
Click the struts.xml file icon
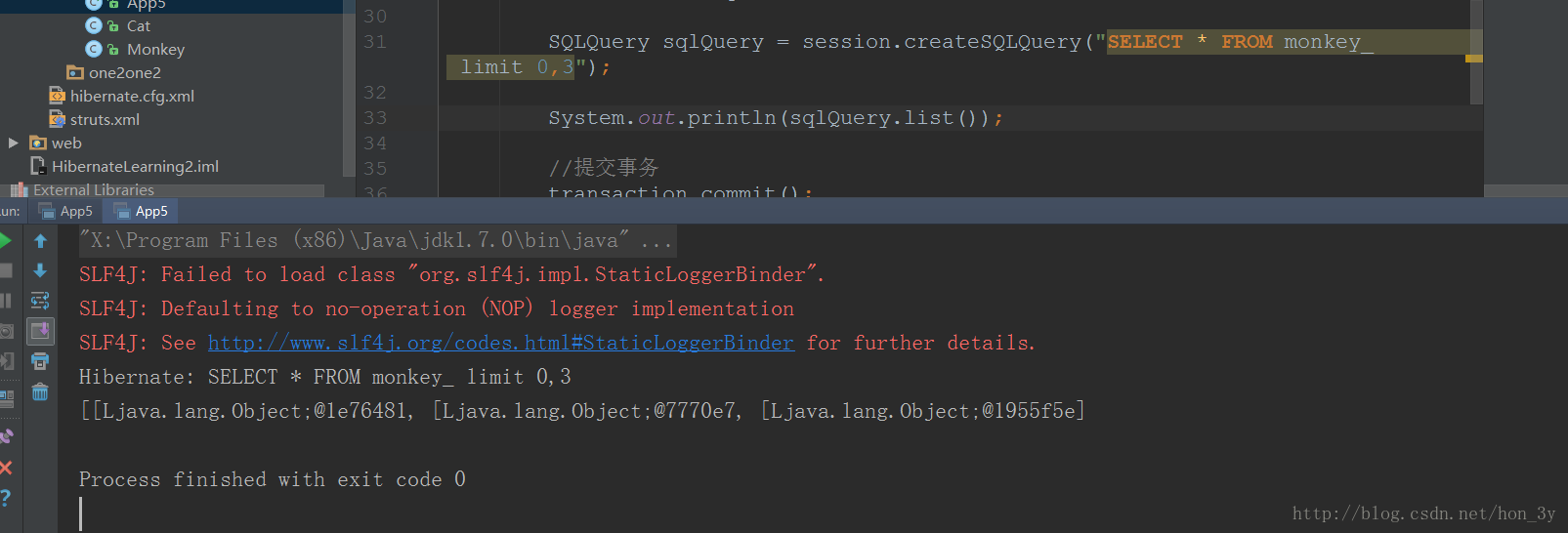tap(58, 119)
